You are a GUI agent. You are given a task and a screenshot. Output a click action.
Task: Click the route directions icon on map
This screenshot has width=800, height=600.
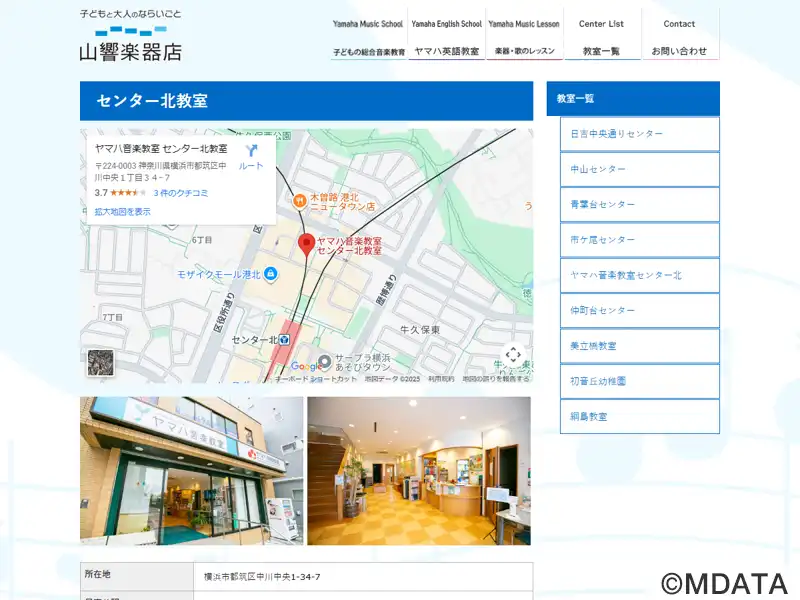point(251,151)
